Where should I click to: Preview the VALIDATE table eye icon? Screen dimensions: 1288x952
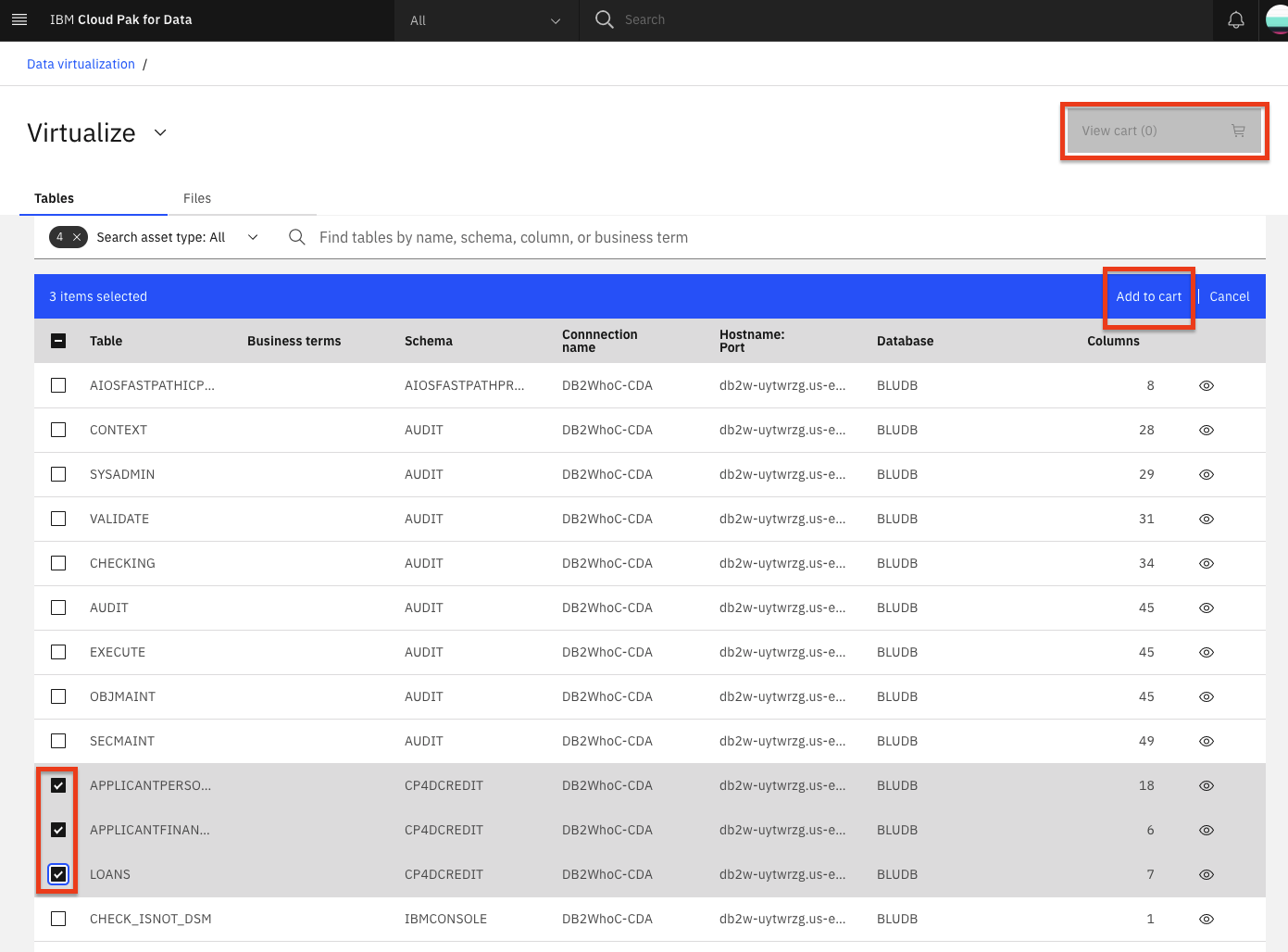tap(1207, 519)
